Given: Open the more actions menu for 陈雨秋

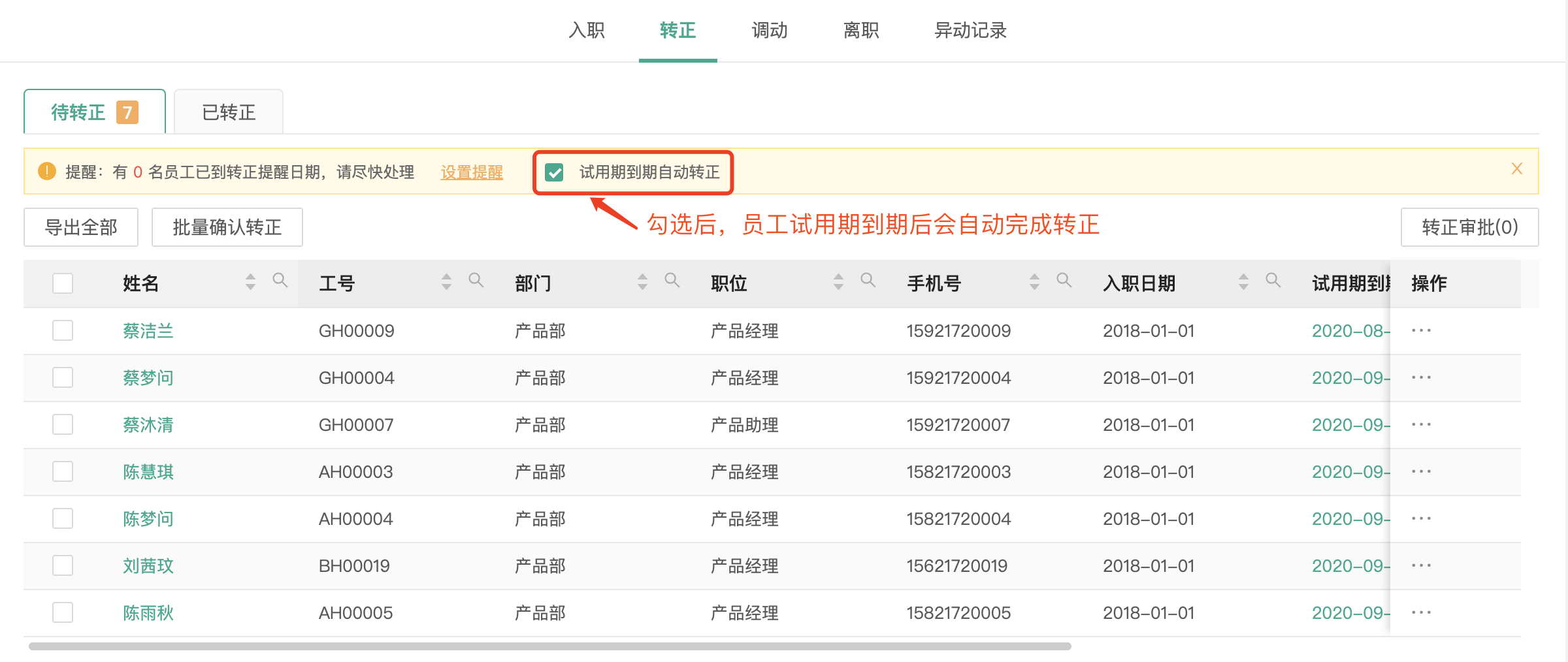Looking at the screenshot, I should pos(1421,612).
